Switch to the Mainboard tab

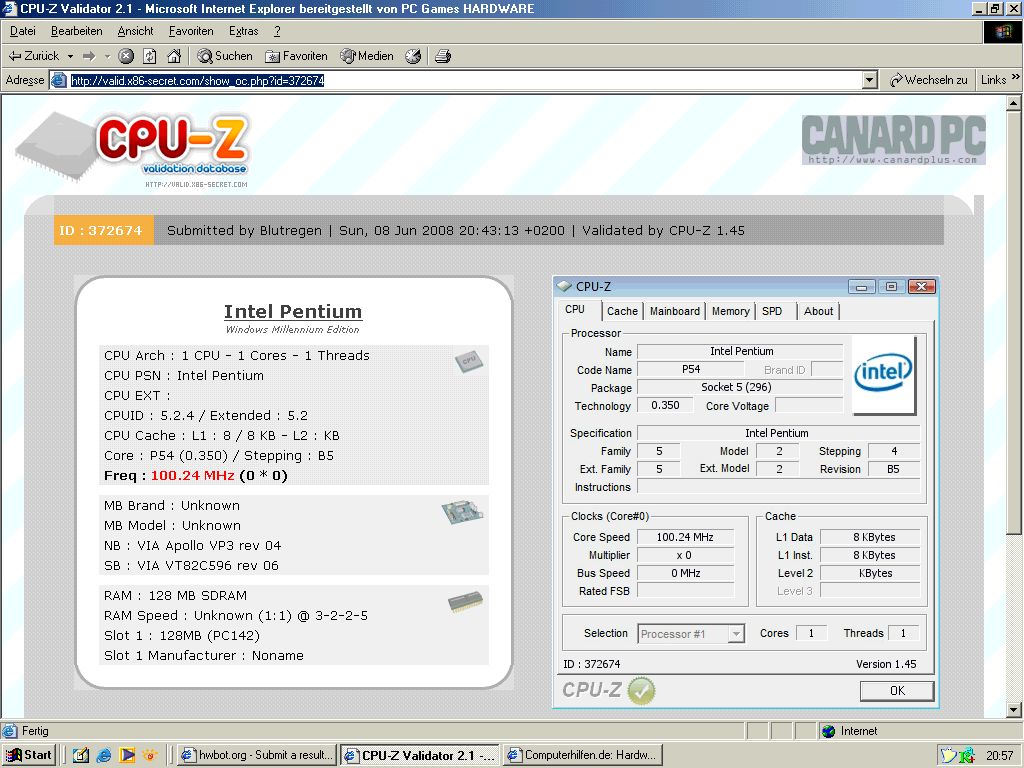pyautogui.click(x=675, y=312)
